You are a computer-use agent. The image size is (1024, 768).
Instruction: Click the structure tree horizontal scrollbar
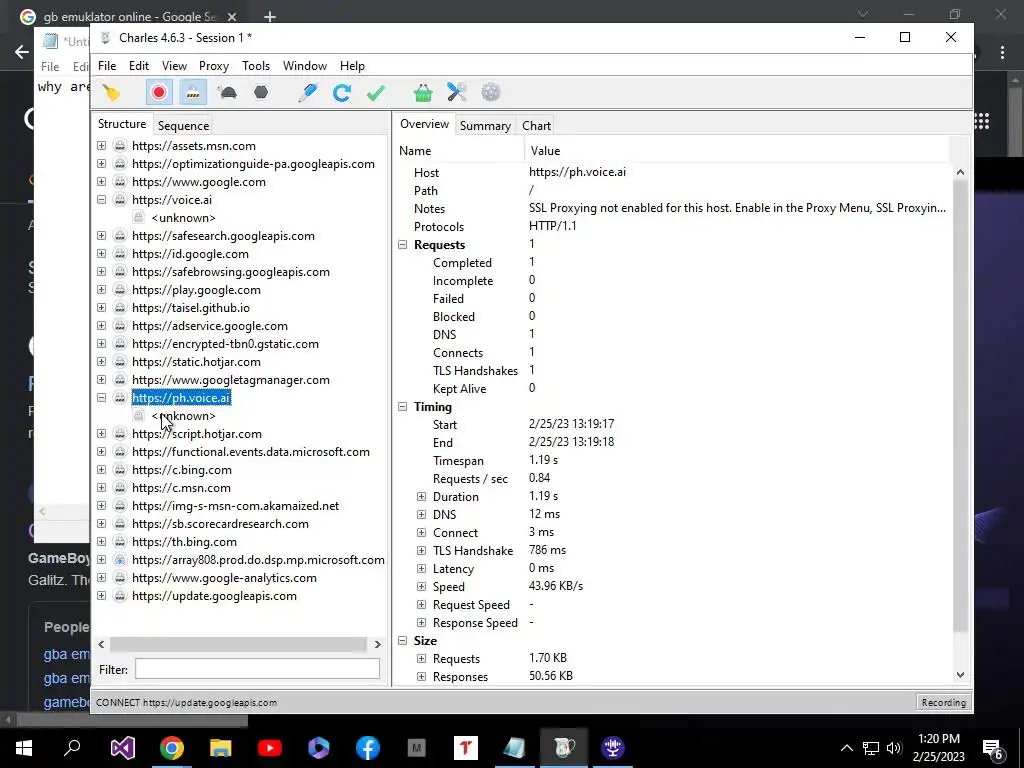238,645
